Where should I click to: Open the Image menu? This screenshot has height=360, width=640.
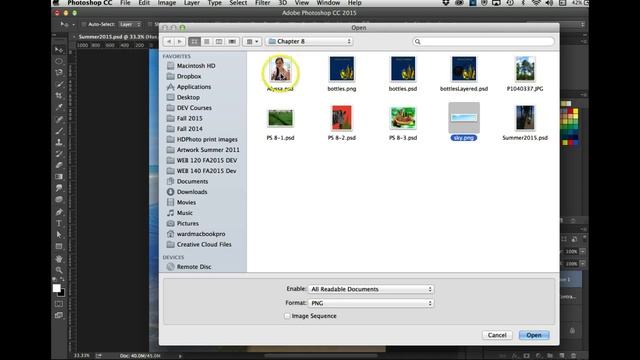click(x=167, y=3)
